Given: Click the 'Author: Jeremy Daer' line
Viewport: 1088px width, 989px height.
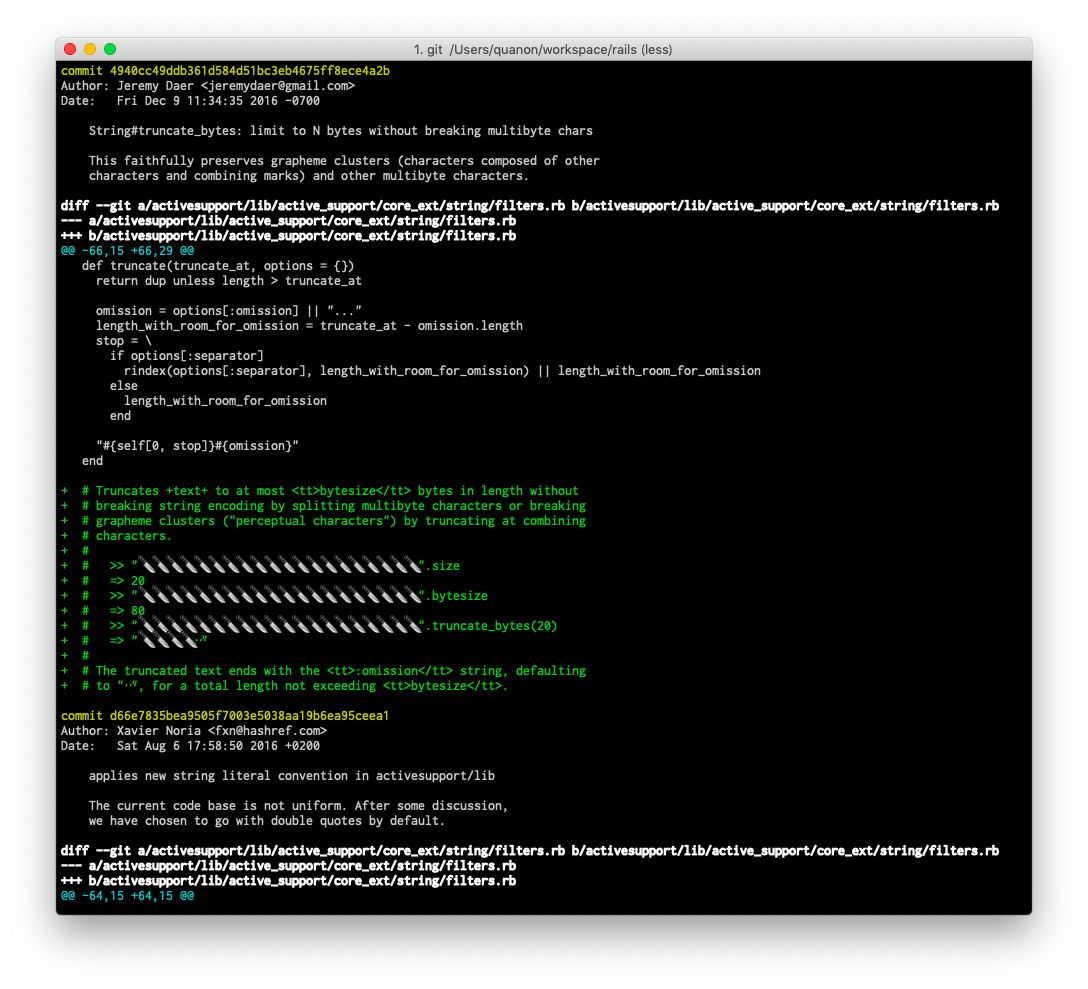Looking at the screenshot, I should pyautogui.click(x=207, y=86).
